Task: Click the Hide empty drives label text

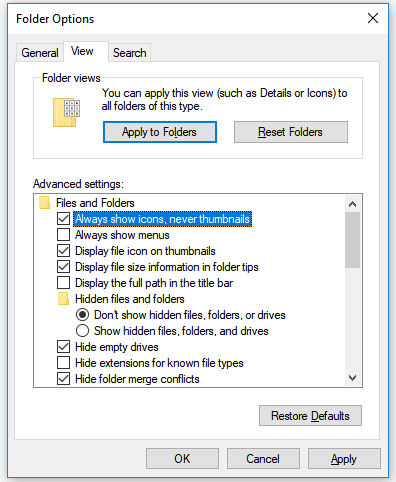Action: coord(117,347)
